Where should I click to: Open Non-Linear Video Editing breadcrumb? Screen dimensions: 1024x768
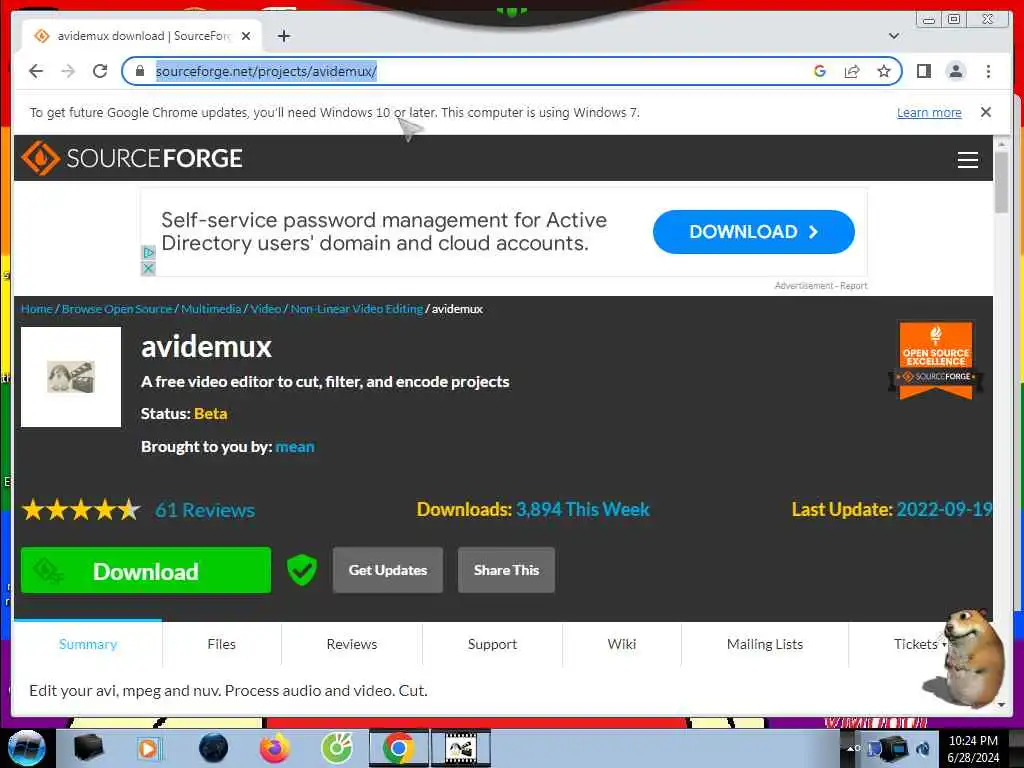(357, 309)
